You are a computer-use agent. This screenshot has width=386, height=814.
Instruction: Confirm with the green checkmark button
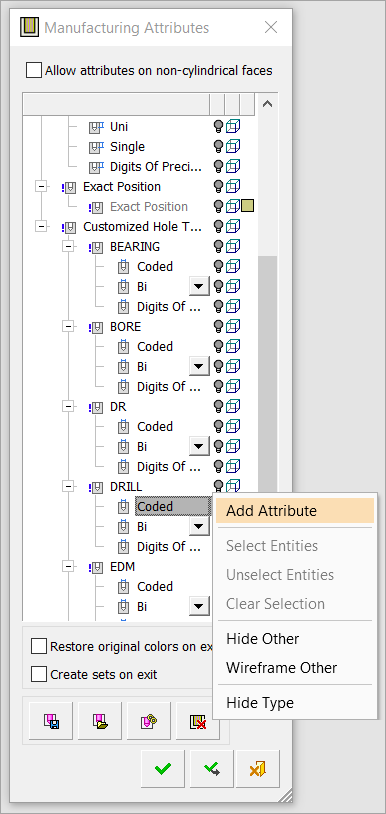pyautogui.click(x=163, y=769)
